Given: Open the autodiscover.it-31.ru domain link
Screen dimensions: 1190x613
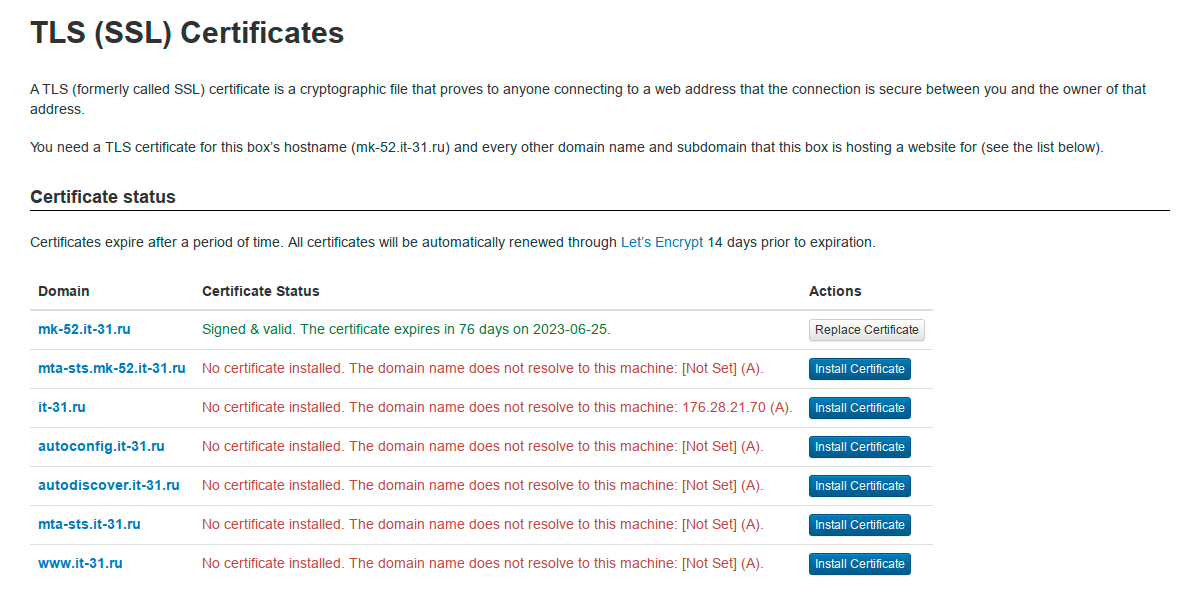Looking at the screenshot, I should click(x=109, y=485).
